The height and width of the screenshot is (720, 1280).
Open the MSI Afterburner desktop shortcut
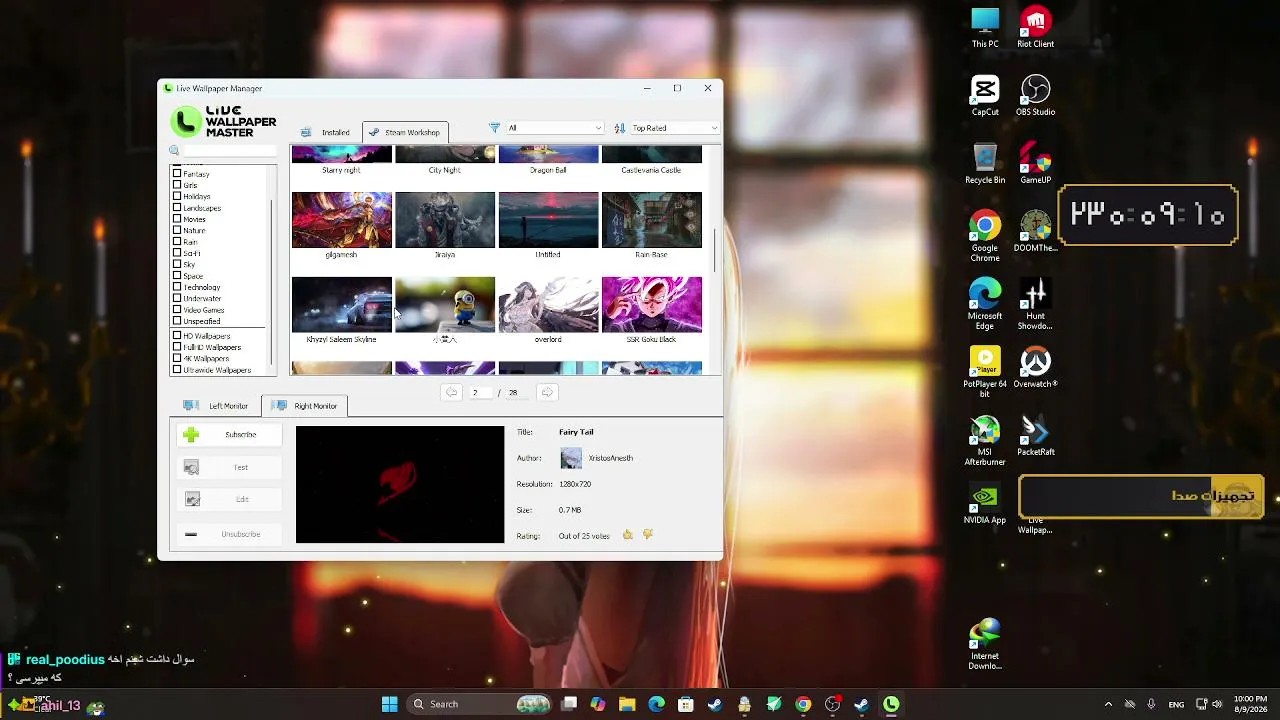point(985,441)
